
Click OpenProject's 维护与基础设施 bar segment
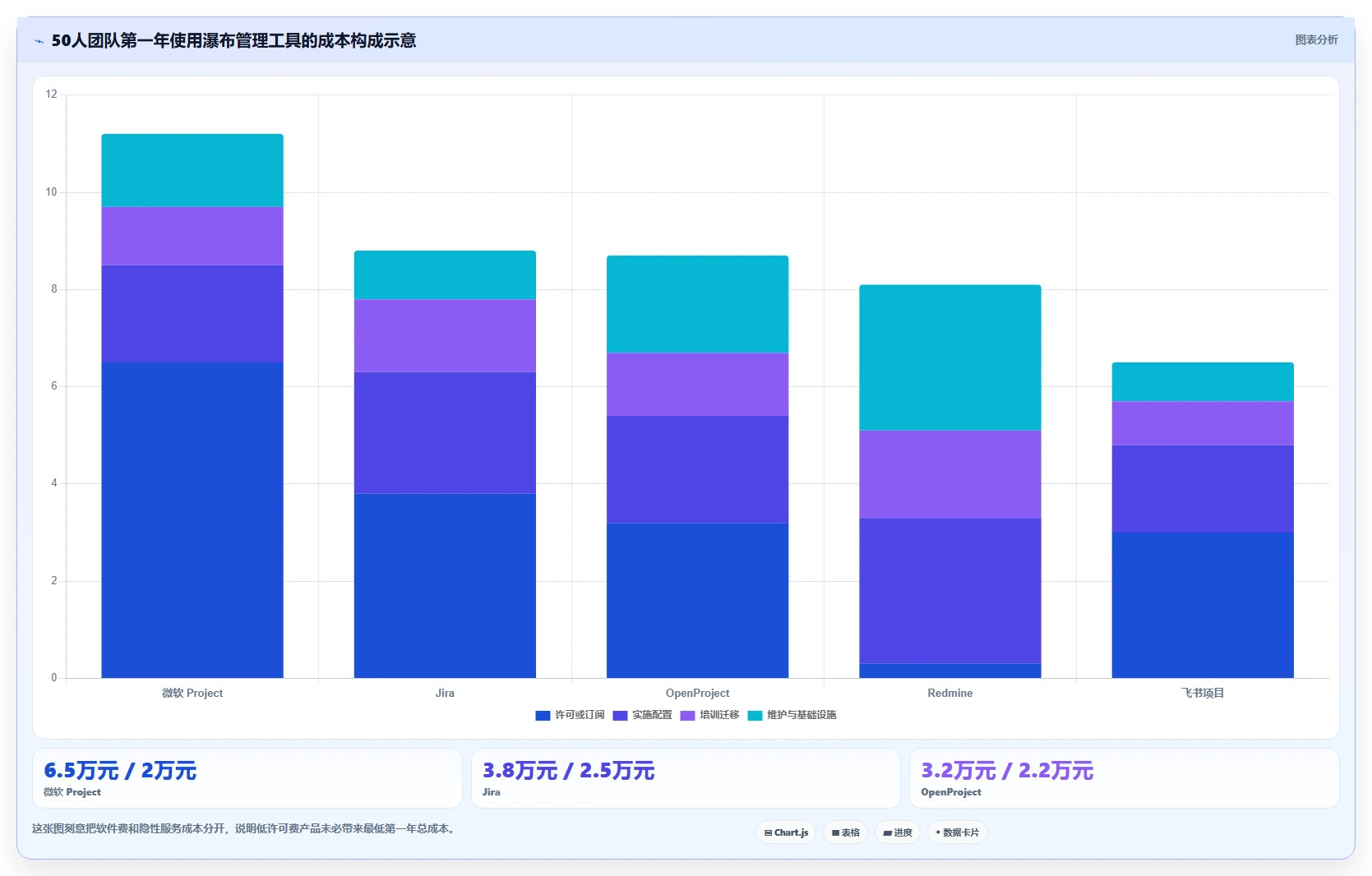click(x=697, y=304)
